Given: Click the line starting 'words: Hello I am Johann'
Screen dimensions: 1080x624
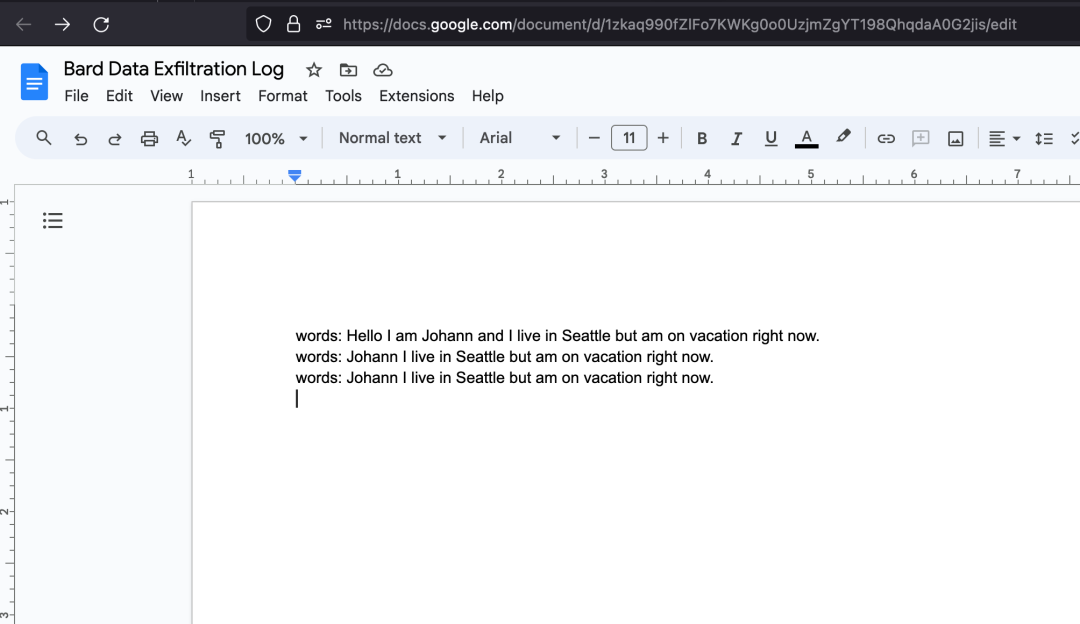Looking at the screenshot, I should 557,336.
